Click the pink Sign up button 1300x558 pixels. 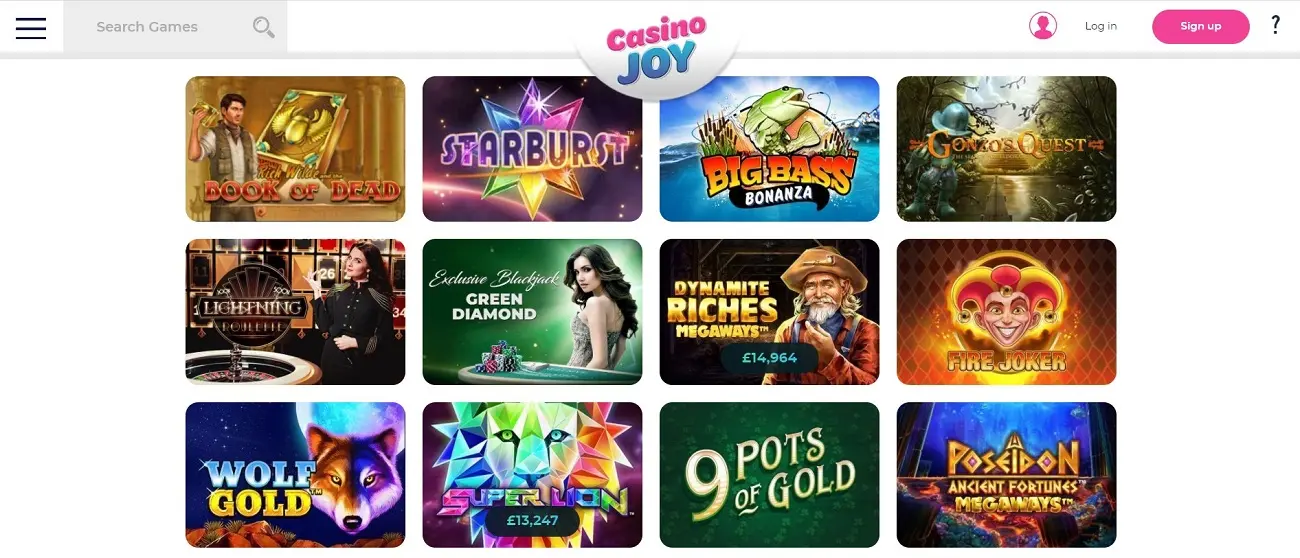1200,26
